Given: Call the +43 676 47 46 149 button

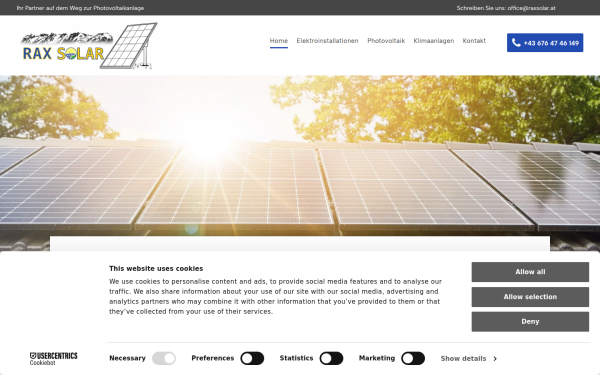Looking at the screenshot, I should [545, 42].
